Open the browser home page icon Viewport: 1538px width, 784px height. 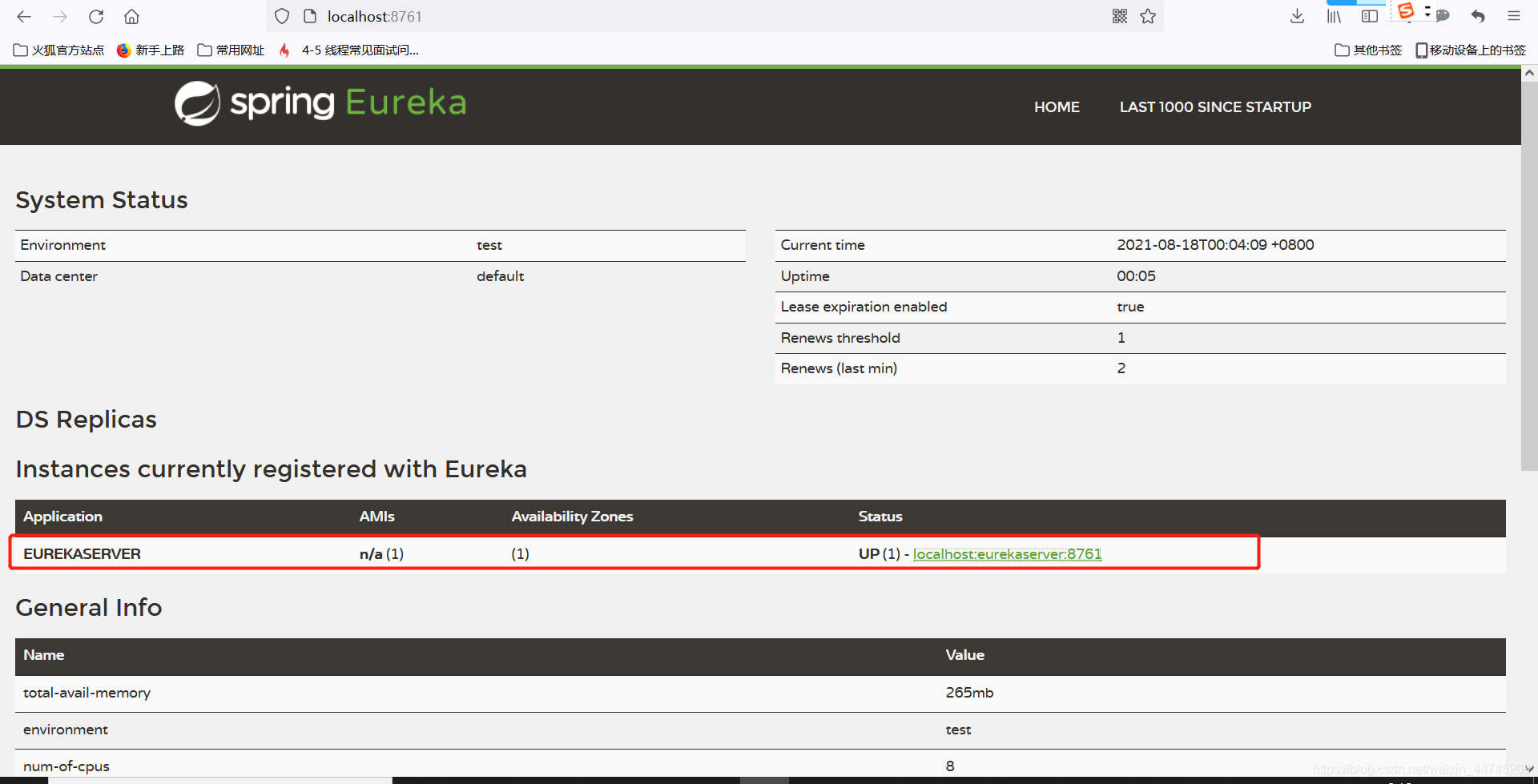(132, 16)
